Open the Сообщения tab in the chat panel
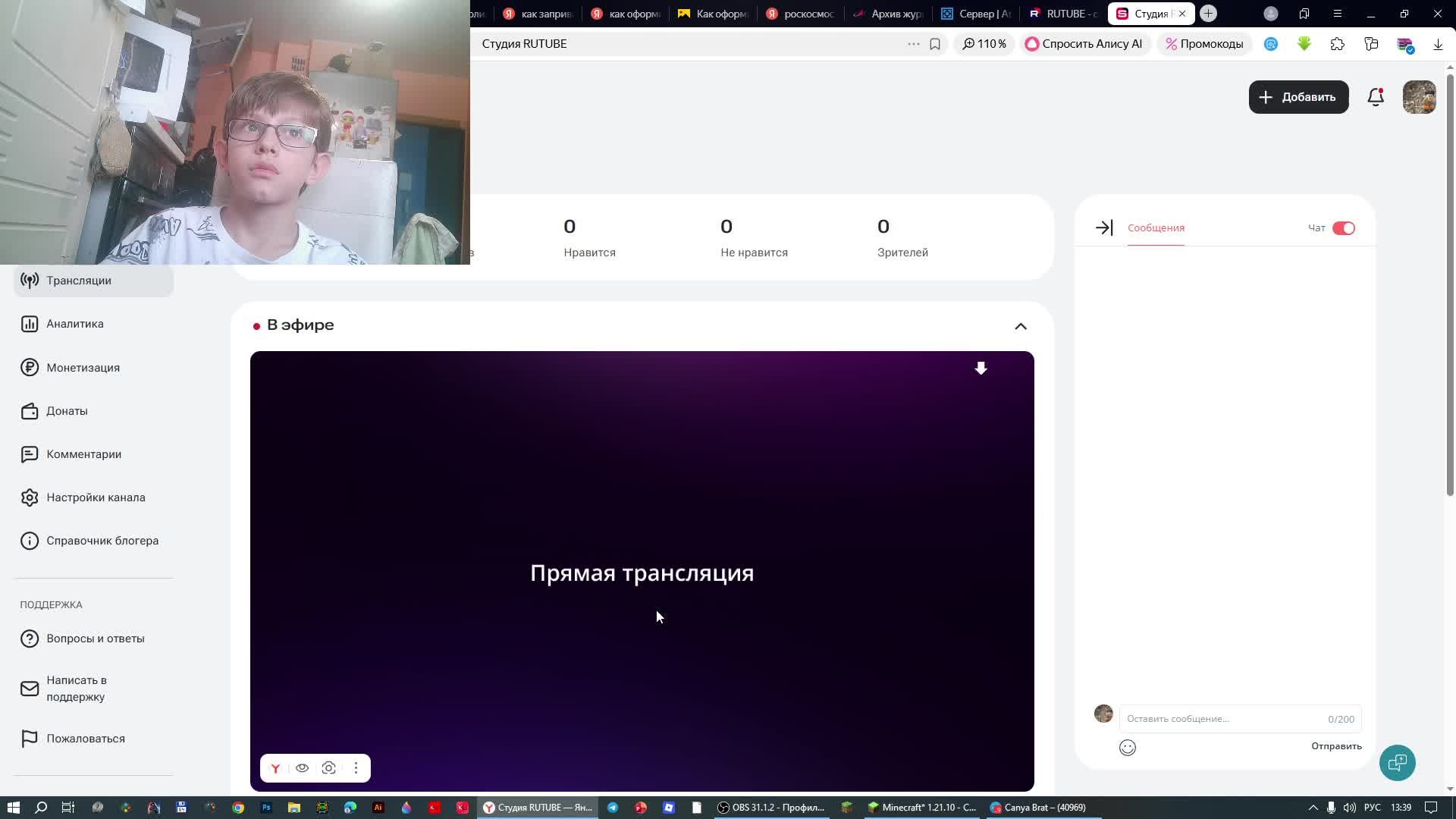This screenshot has width=1456, height=819. pos(1154,227)
